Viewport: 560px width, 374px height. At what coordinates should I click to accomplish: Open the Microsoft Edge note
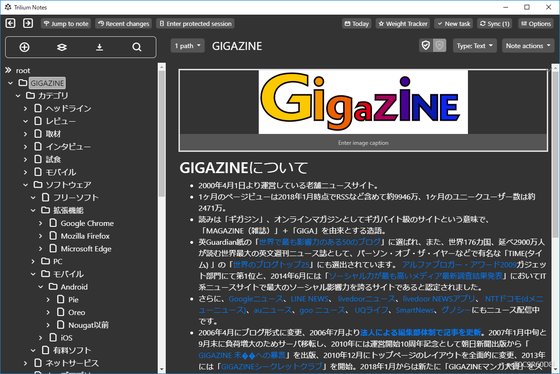86,249
